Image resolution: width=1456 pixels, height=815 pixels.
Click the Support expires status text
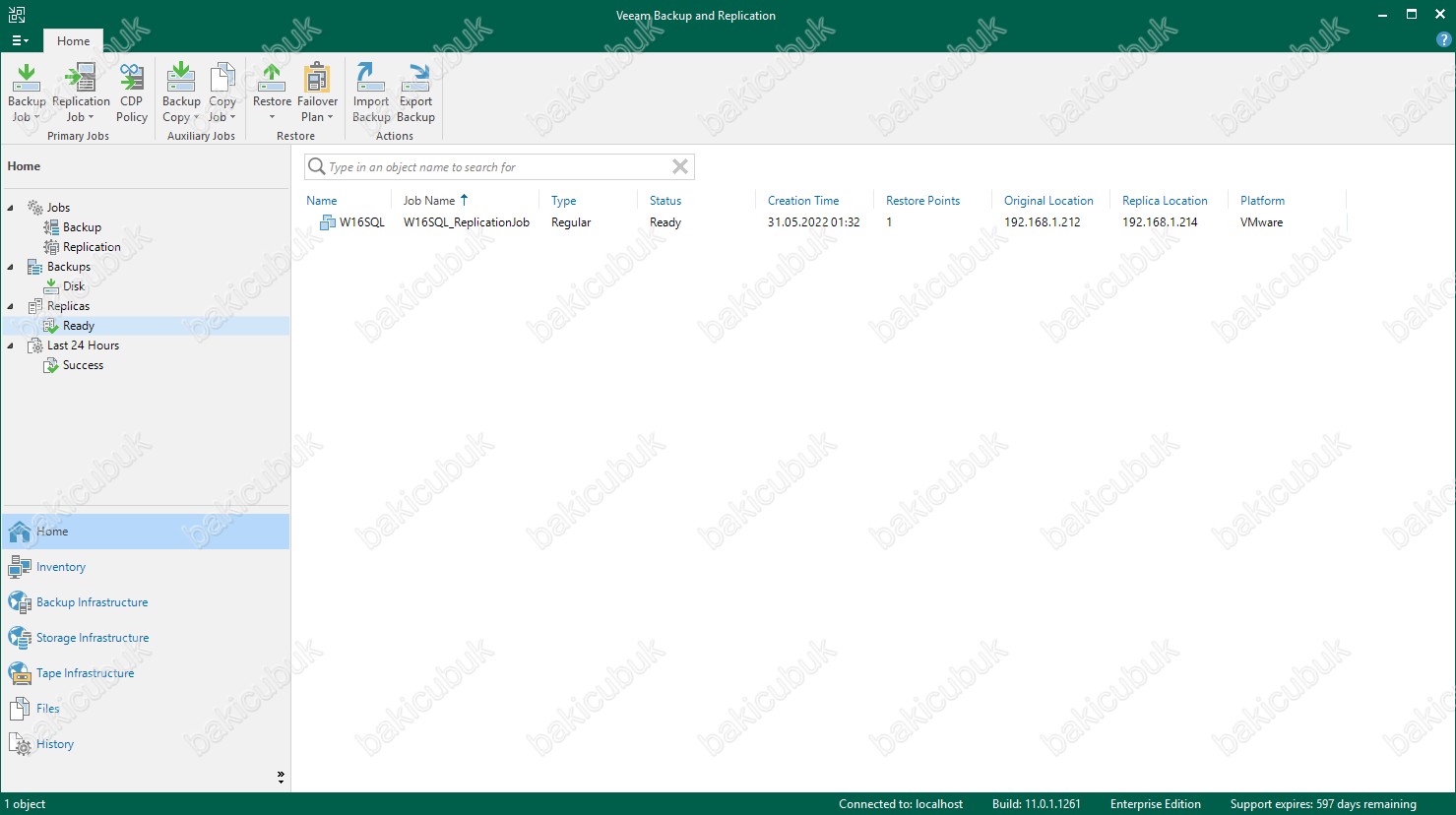(x=1323, y=804)
